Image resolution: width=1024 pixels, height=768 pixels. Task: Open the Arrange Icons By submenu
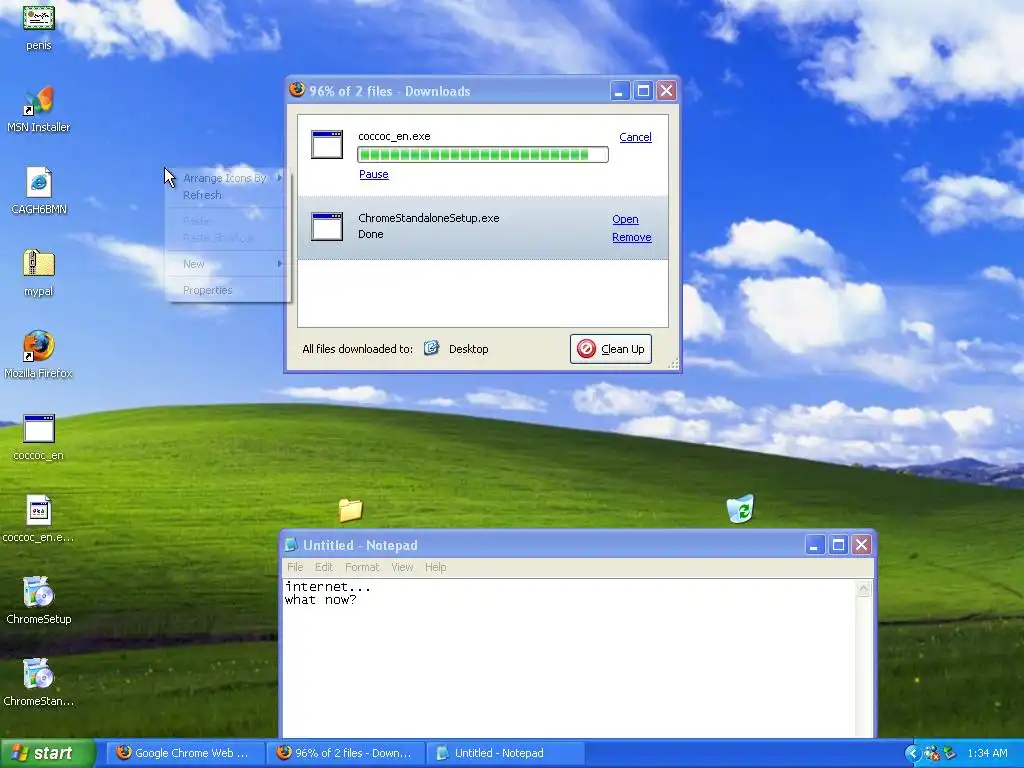click(x=227, y=178)
